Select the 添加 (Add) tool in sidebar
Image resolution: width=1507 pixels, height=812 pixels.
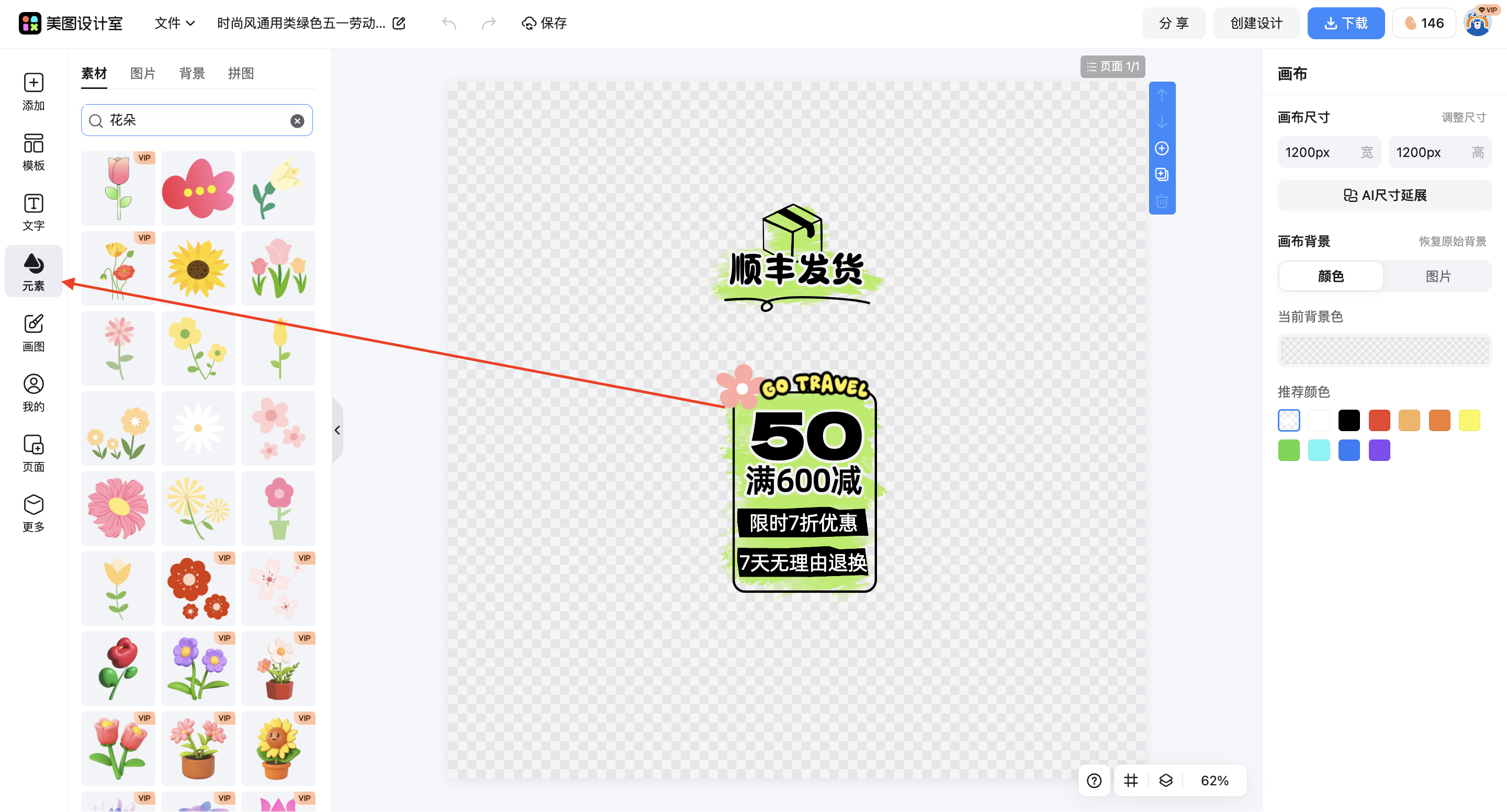pyautogui.click(x=33, y=94)
